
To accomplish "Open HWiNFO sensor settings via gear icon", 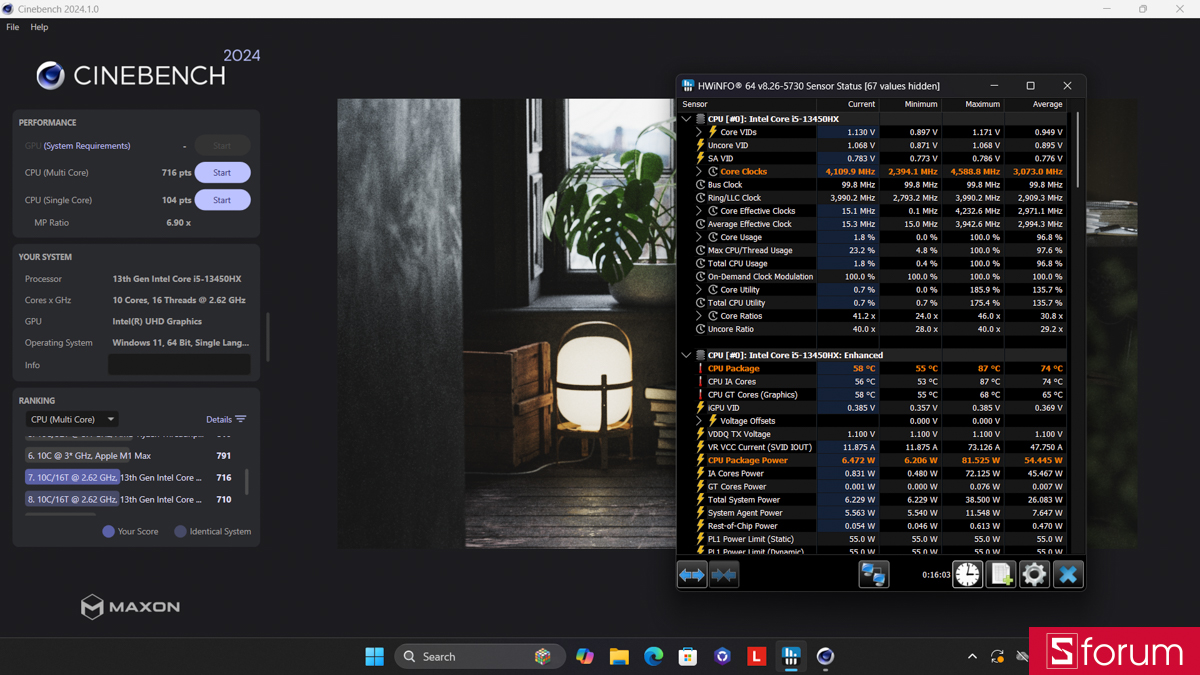I will coord(1034,574).
